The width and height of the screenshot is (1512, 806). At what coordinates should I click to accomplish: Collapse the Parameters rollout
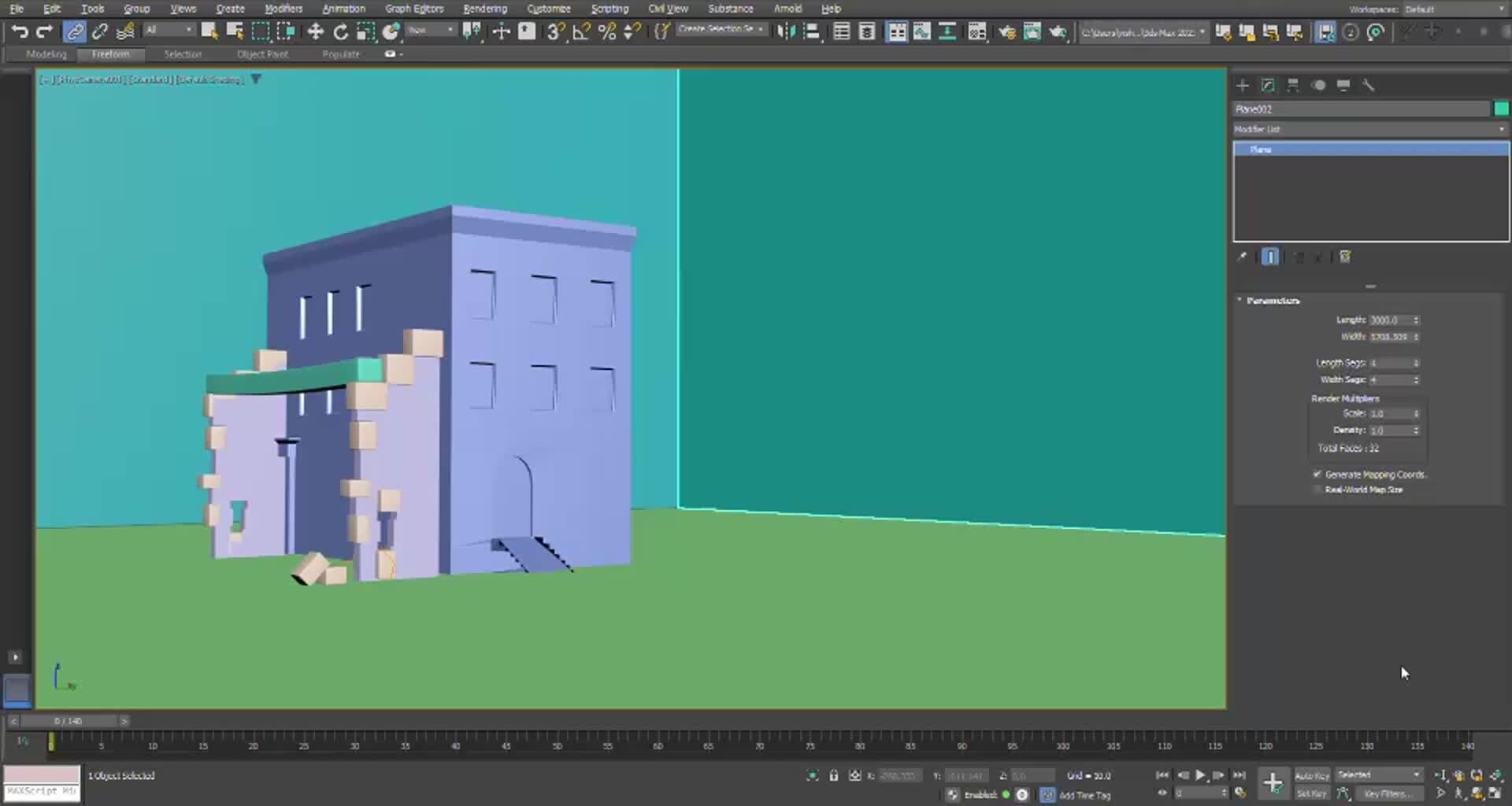[1272, 301]
